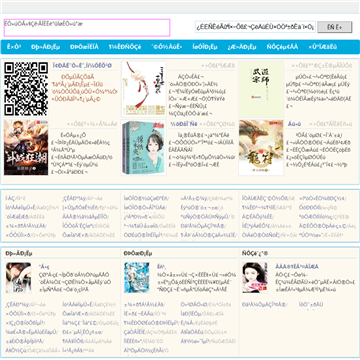
Task: Click the gray search button beside the search field
Action: point(335,27)
